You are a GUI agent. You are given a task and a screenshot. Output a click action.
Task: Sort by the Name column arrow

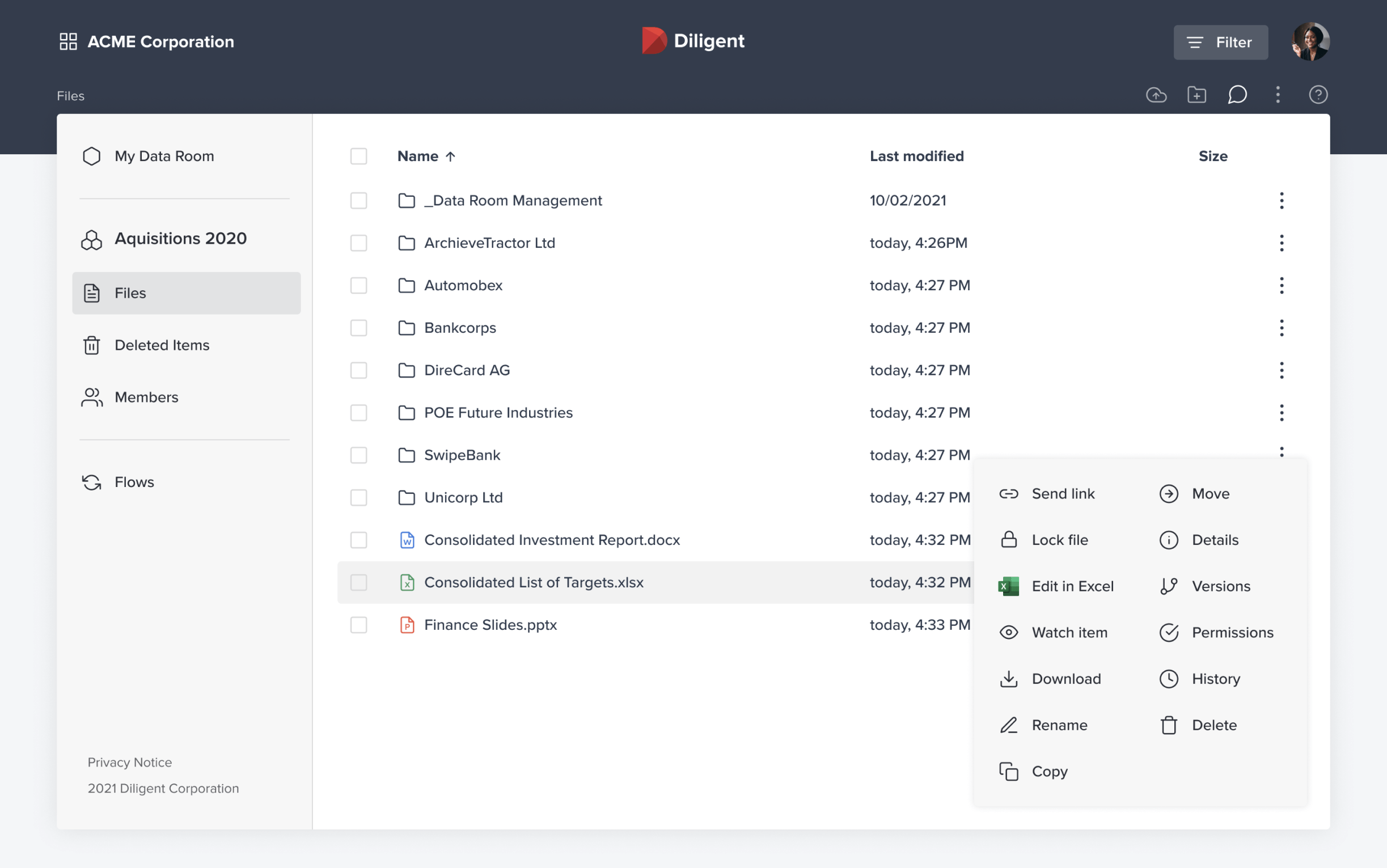coord(451,156)
